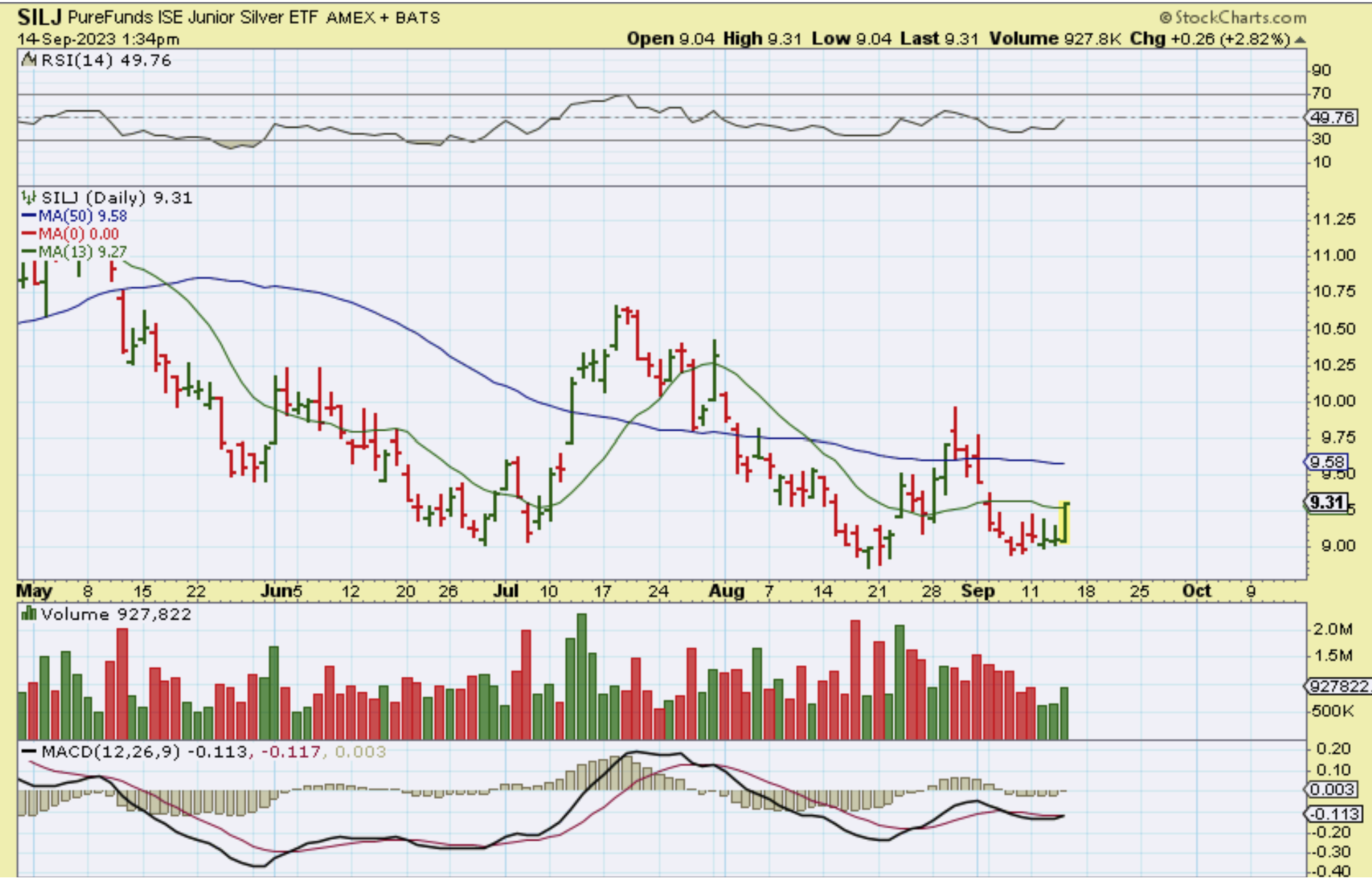Screen dimensions: 1372x878
Task: Click the green MA(13) legend swatch
Action: coord(29,252)
